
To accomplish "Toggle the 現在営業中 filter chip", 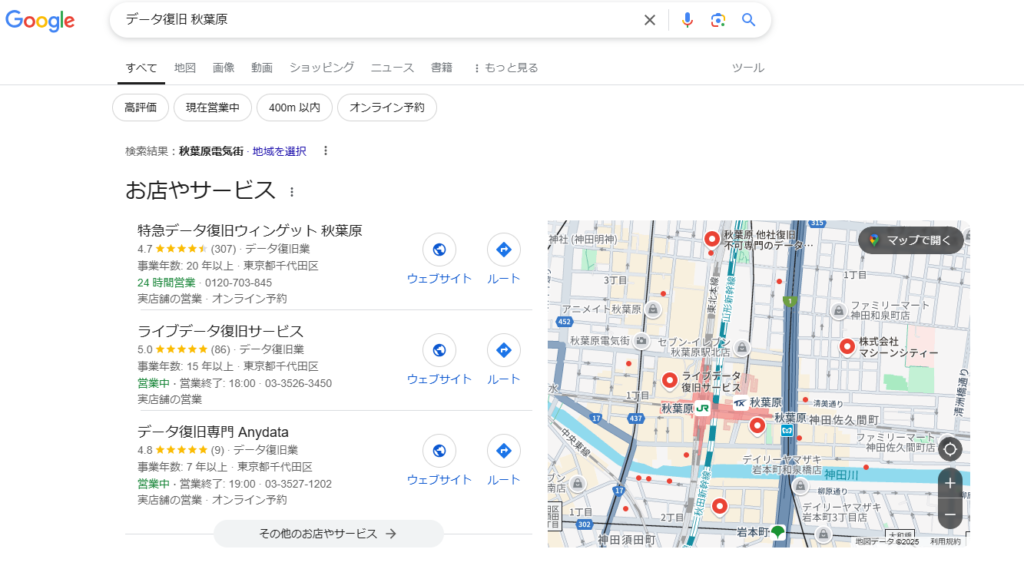I will (x=212, y=107).
